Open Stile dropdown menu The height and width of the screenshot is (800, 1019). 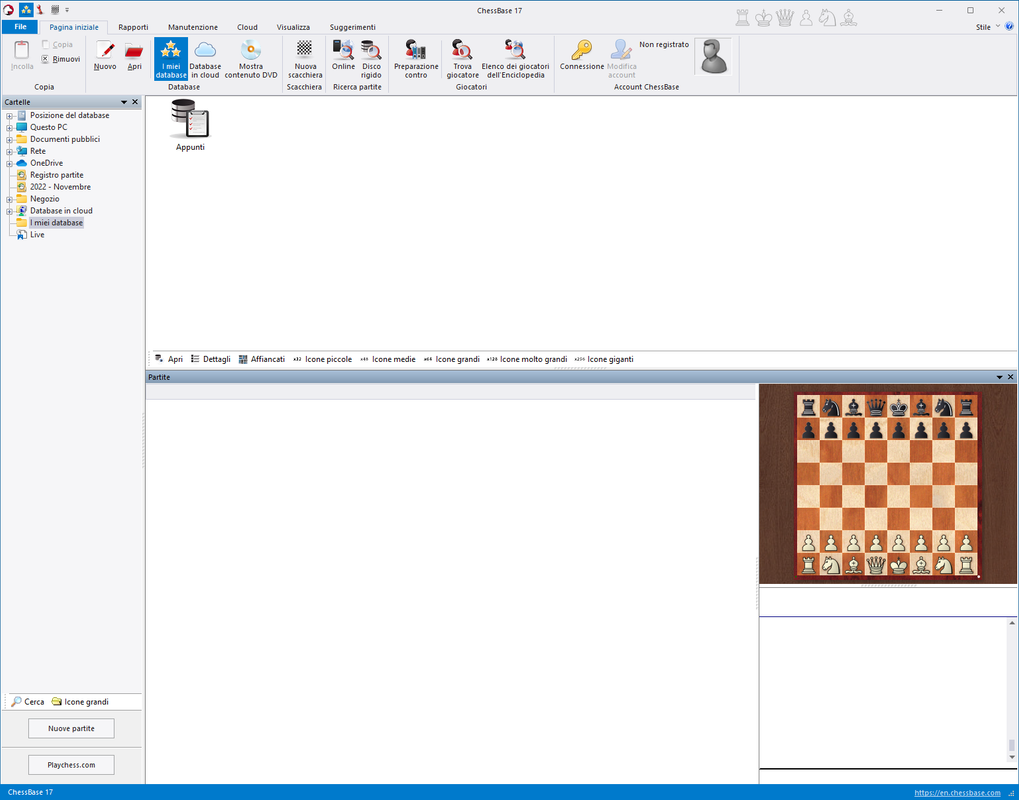988,27
